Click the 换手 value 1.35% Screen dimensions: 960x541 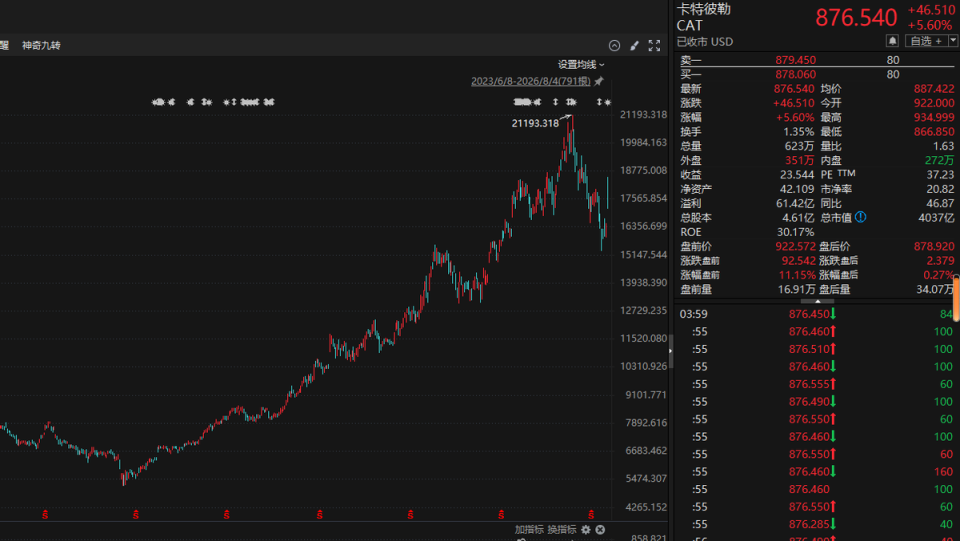[798, 132]
